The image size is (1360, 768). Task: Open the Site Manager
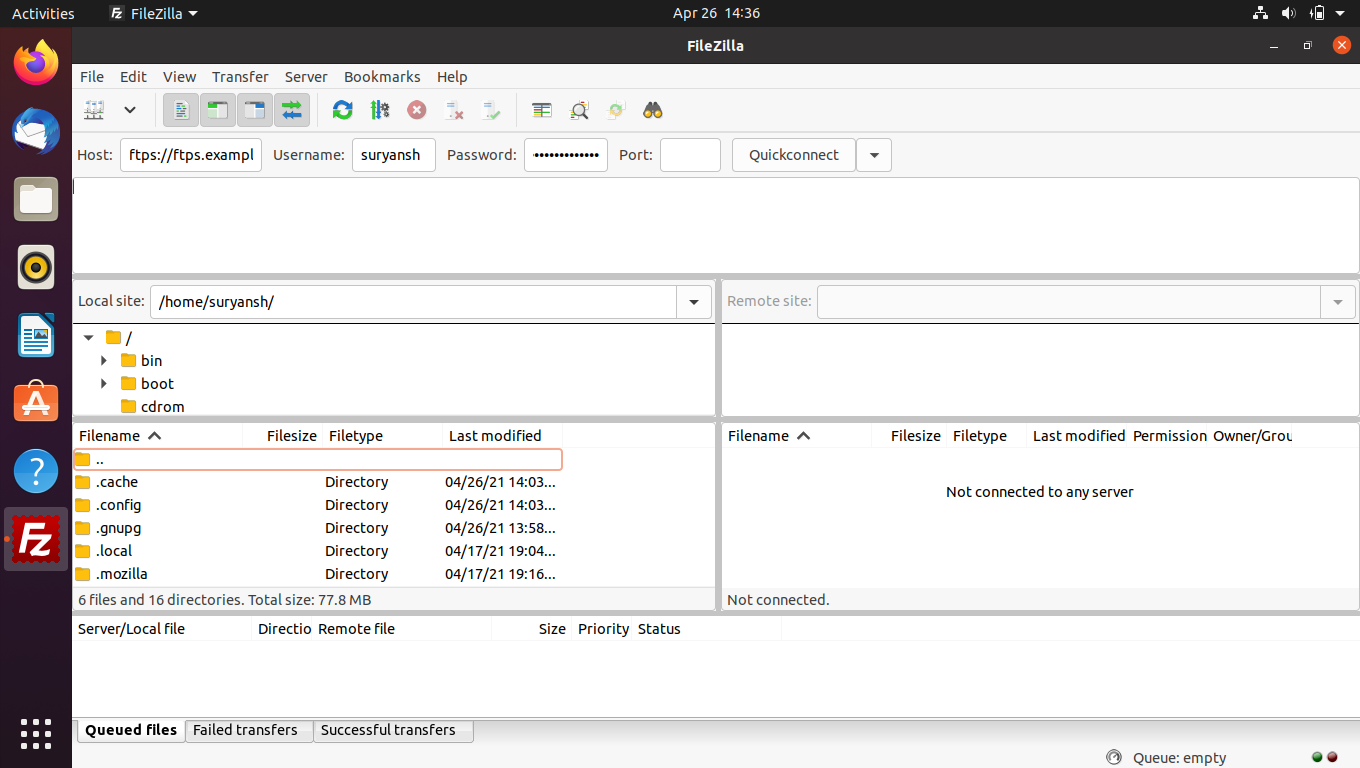94,110
